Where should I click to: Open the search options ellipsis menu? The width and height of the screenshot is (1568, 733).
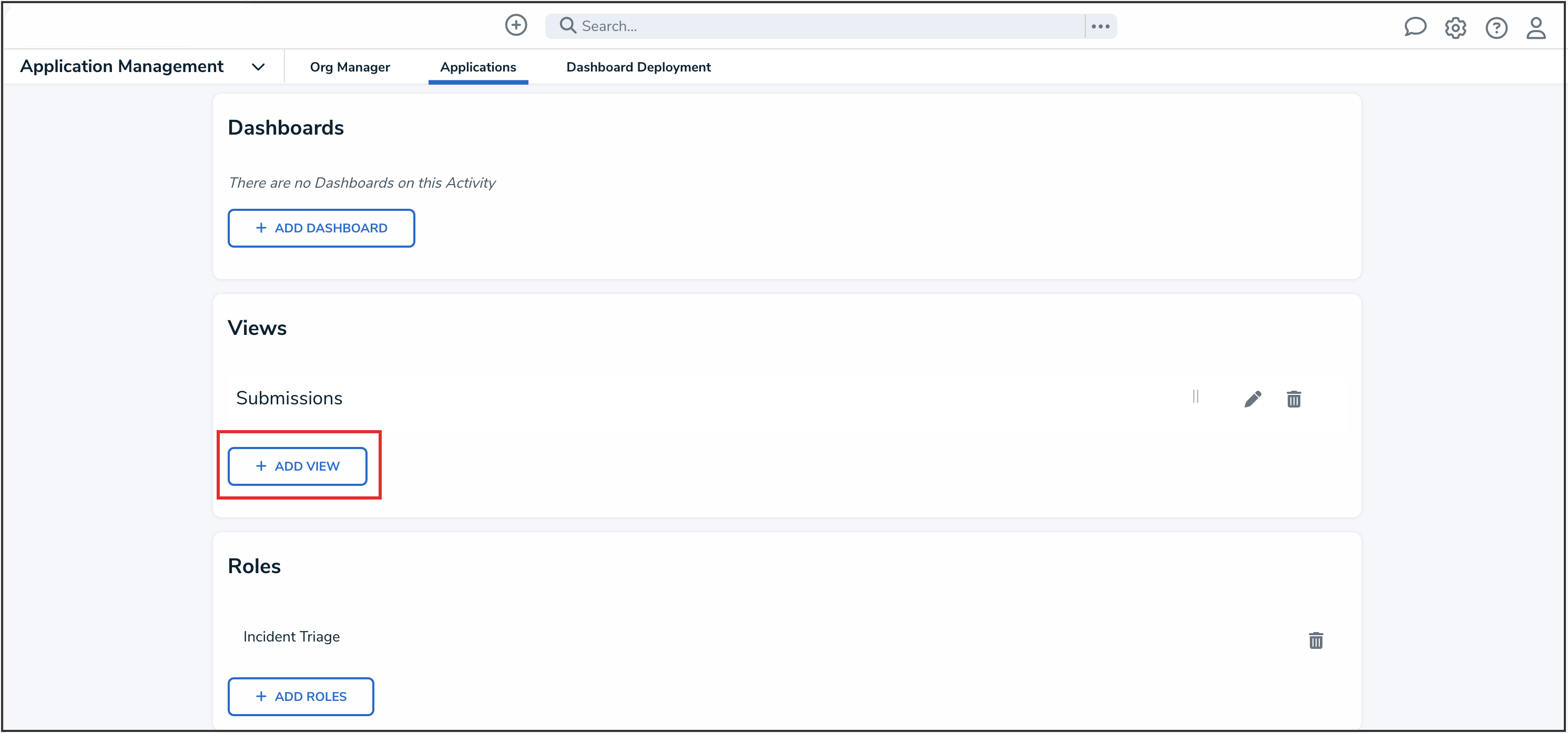(1100, 26)
